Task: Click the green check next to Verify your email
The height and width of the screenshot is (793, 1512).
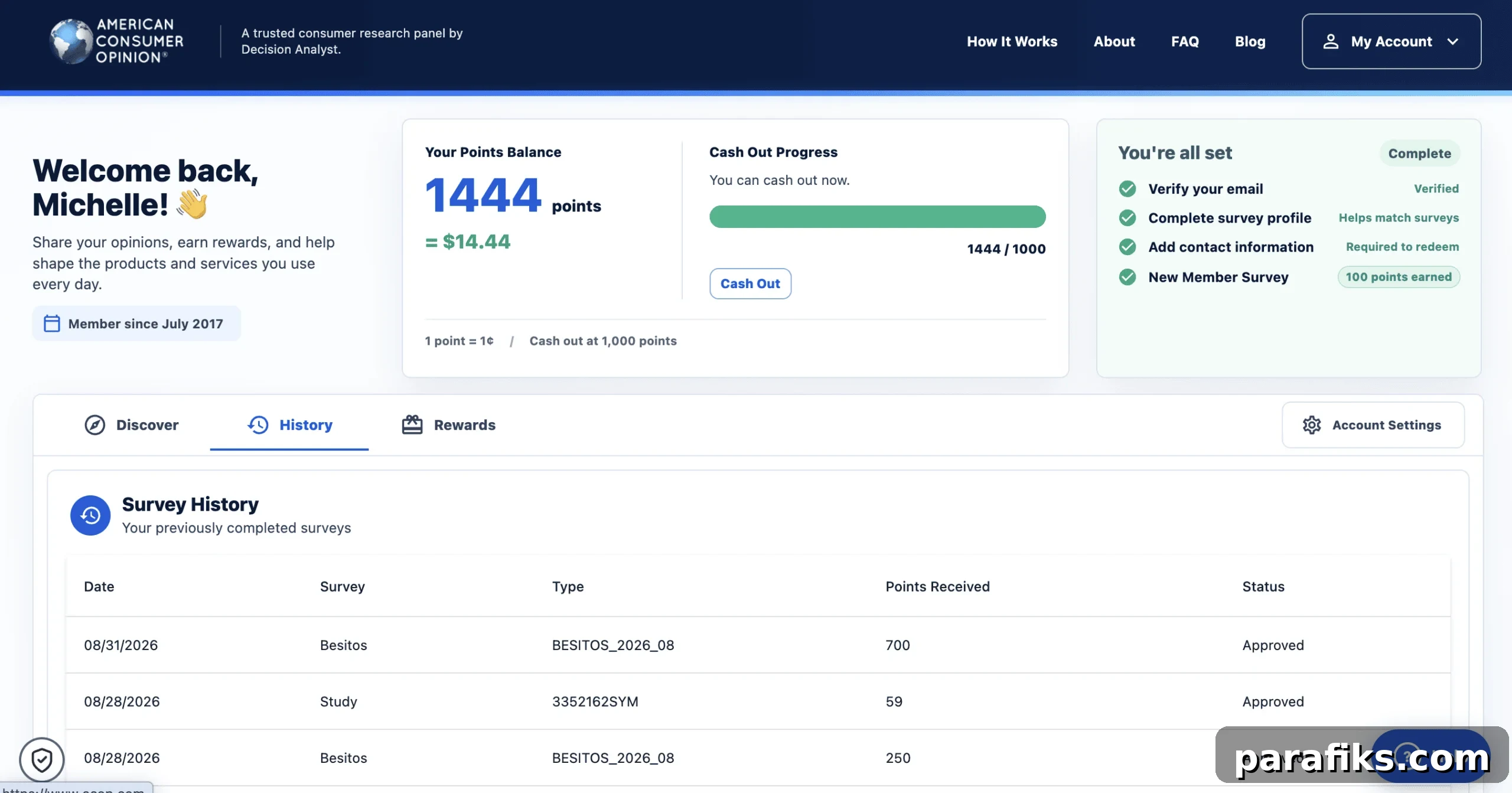Action: click(1127, 189)
